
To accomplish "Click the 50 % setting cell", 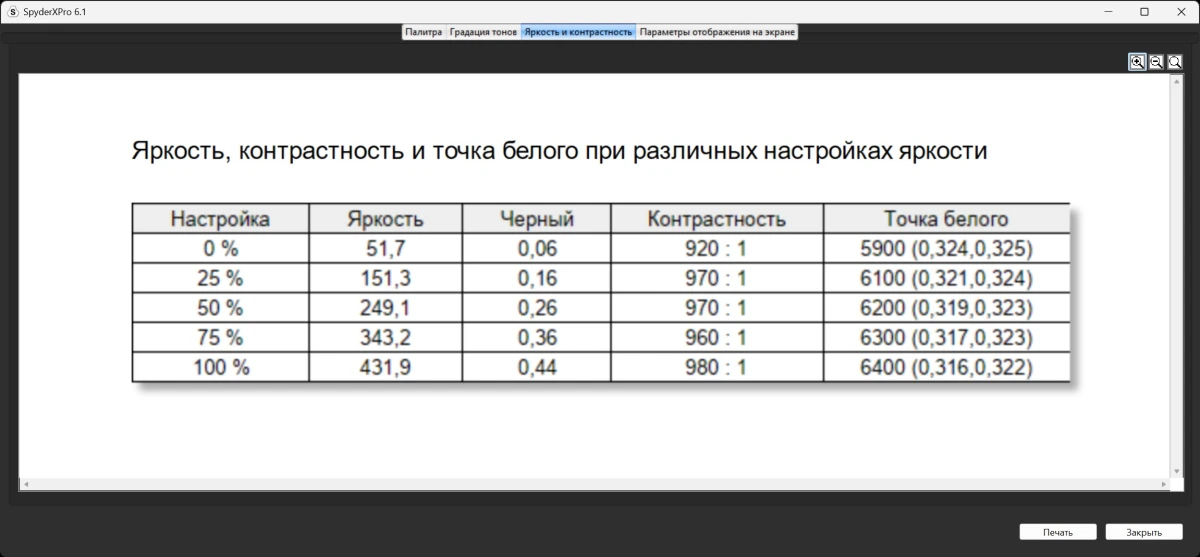I will pos(220,308).
